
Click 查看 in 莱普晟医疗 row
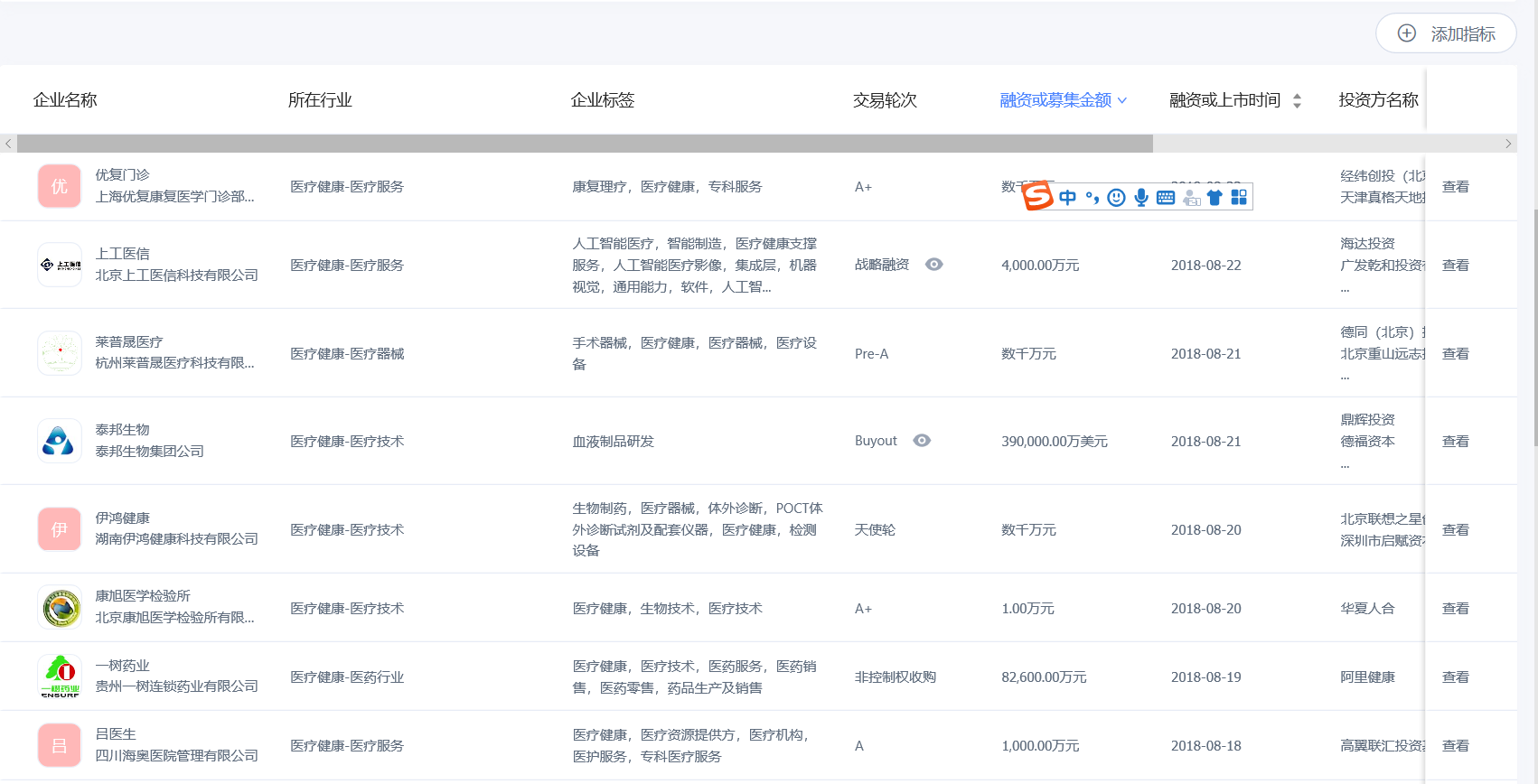(x=1455, y=353)
